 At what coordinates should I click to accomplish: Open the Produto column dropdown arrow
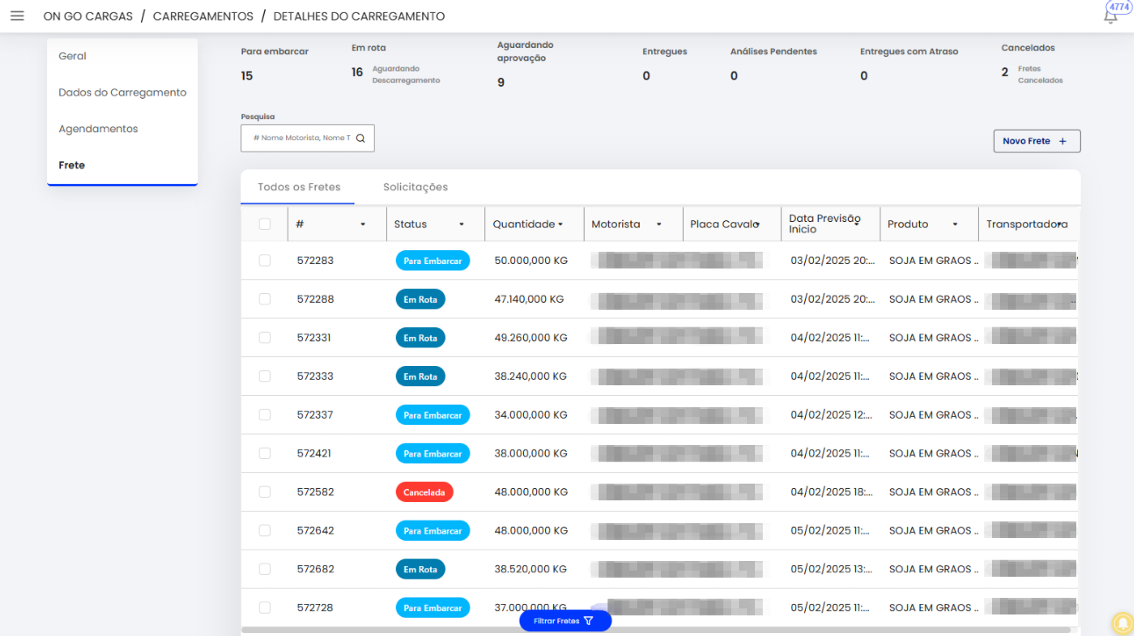(x=955, y=224)
